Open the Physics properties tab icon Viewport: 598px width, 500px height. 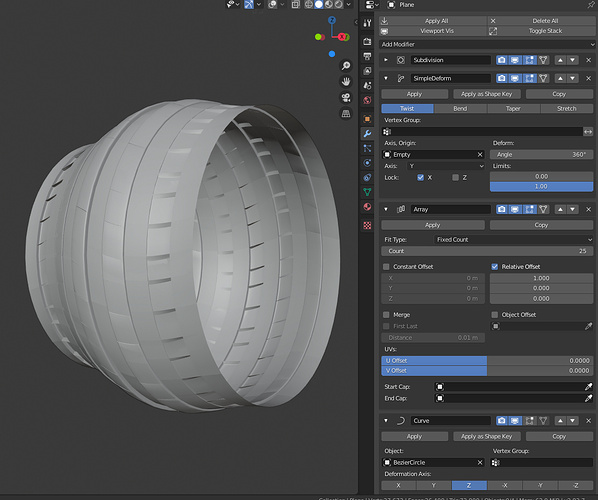click(367, 163)
